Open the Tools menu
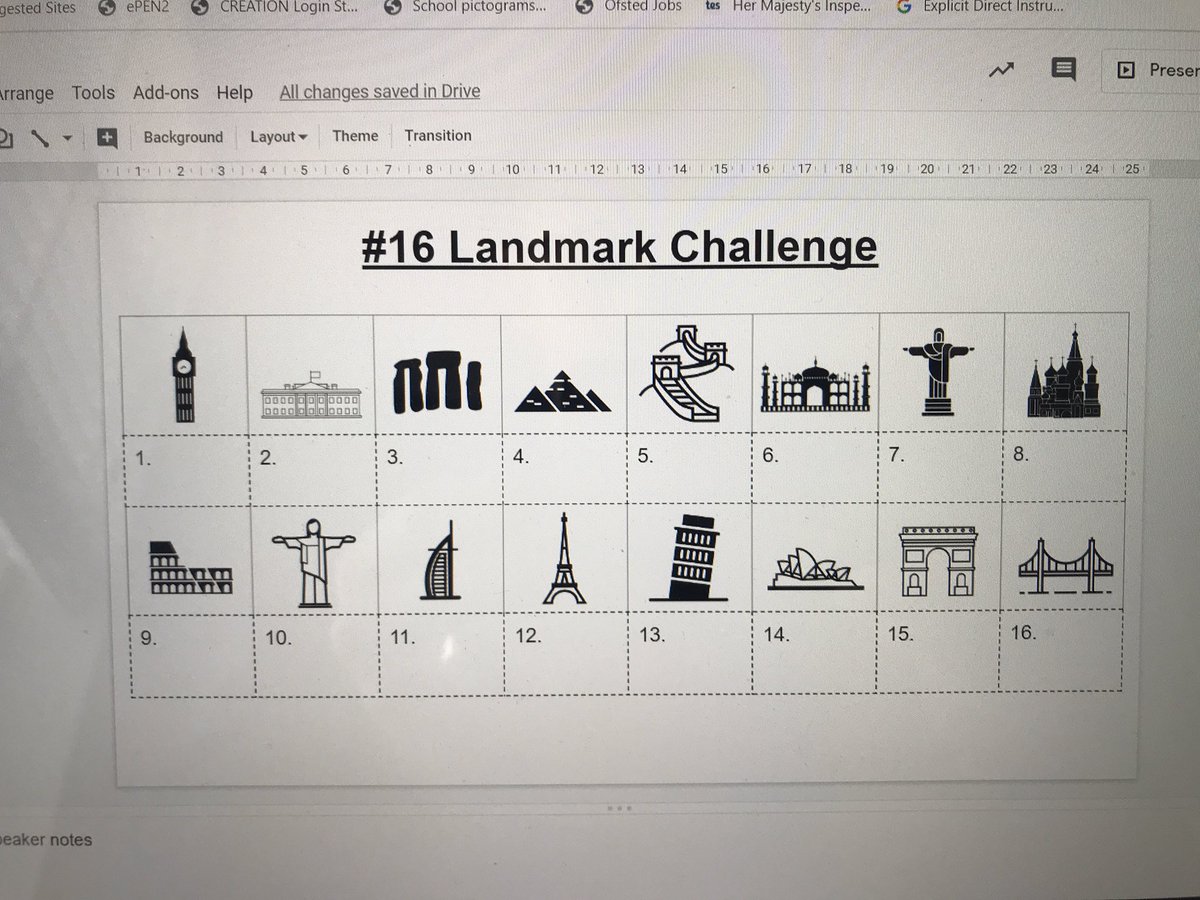The image size is (1200, 900). pos(93,92)
